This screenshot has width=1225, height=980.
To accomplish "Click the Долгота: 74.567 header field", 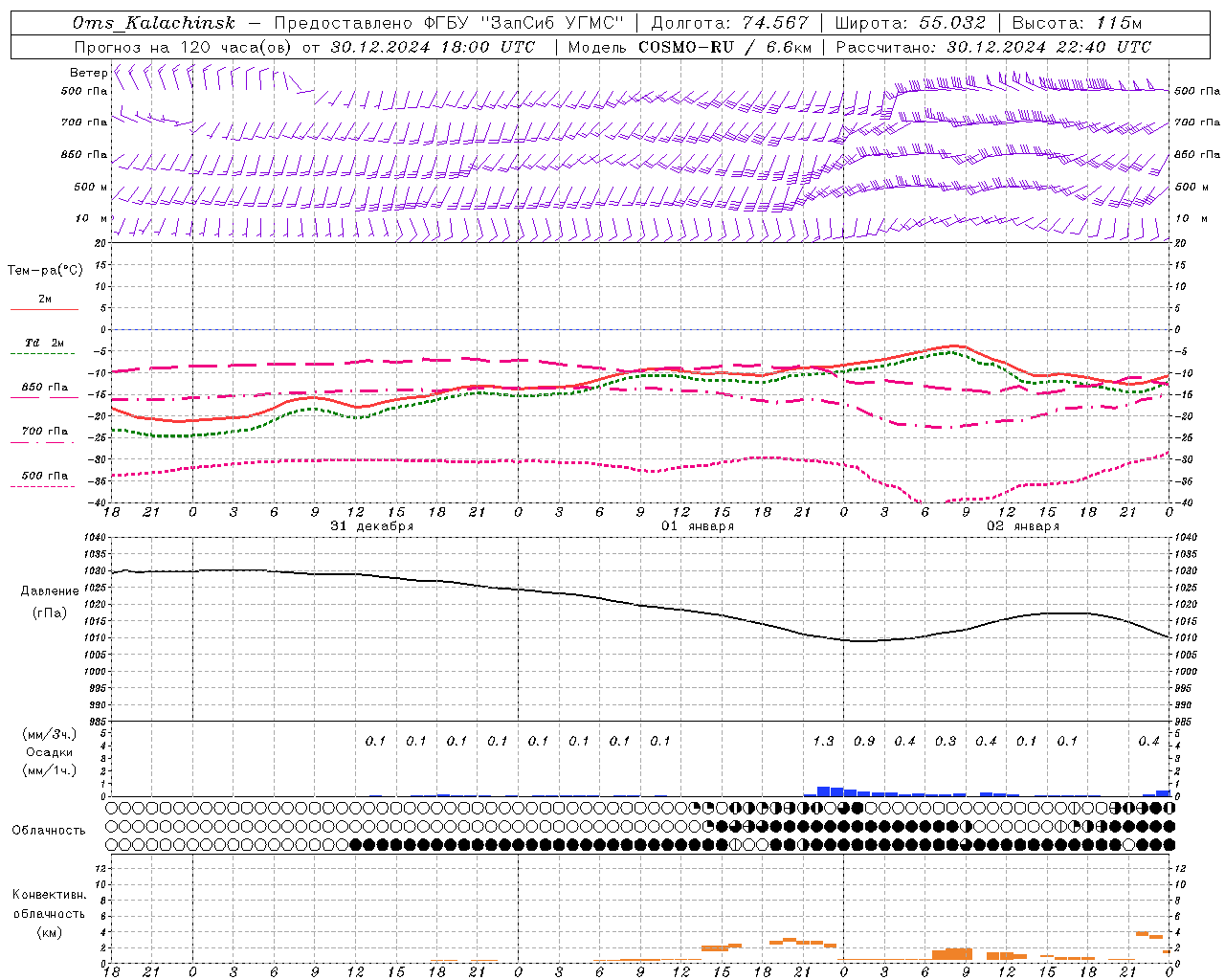I will click(x=729, y=23).
